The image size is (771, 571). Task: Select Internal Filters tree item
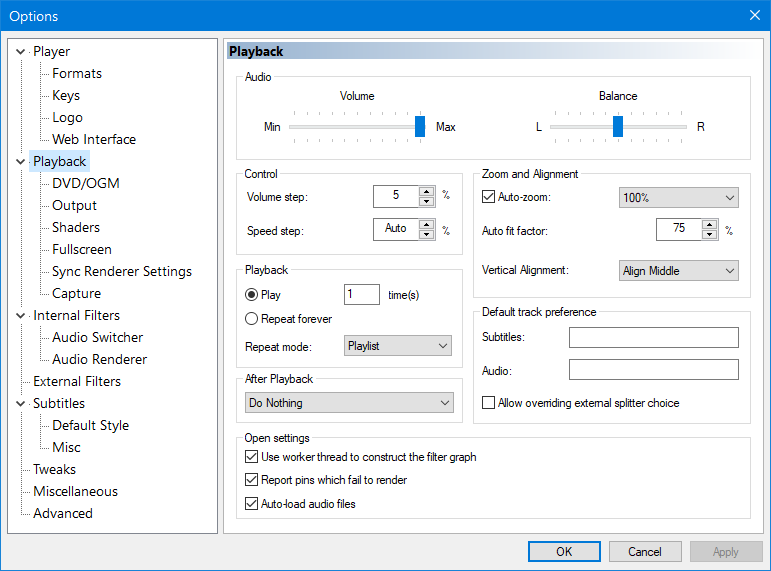click(x=77, y=316)
